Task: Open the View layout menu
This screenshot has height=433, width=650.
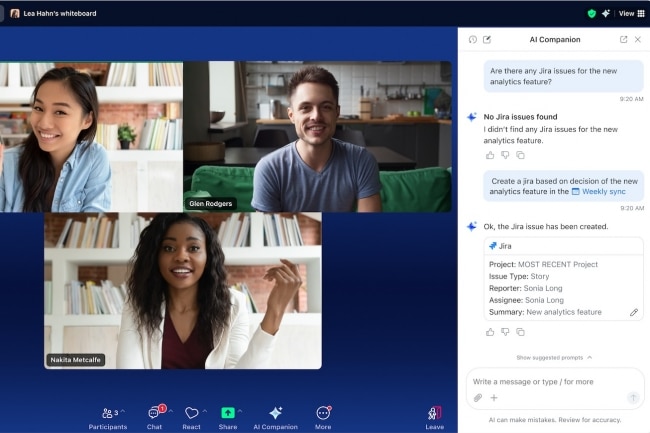Action: coord(631,14)
